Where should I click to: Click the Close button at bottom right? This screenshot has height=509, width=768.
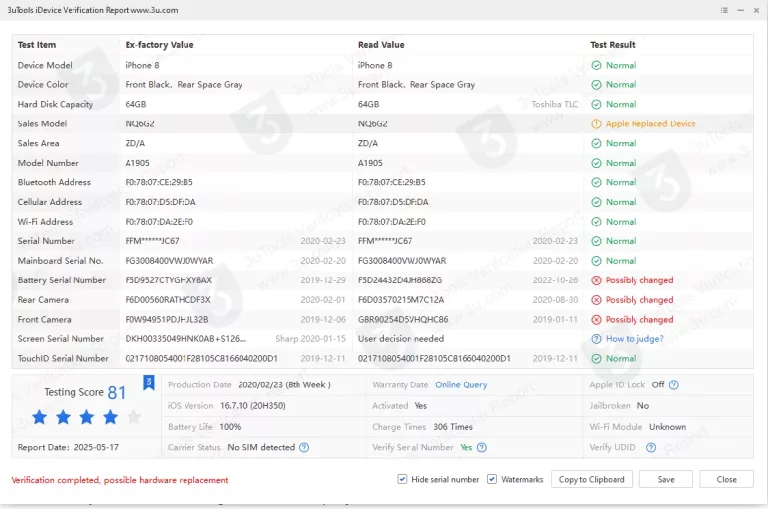pyautogui.click(x=726, y=479)
